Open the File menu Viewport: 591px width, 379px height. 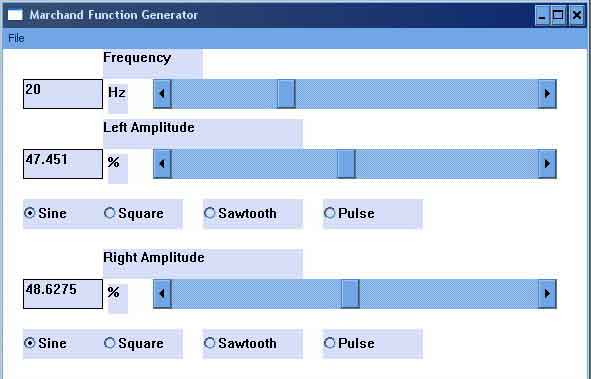(x=16, y=38)
